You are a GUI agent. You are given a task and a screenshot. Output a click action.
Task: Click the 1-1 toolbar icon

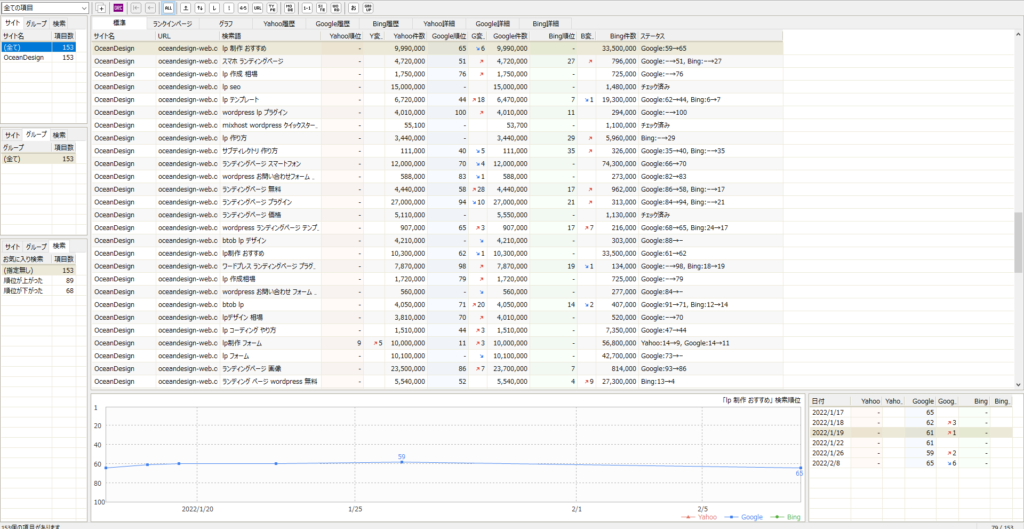pos(307,8)
